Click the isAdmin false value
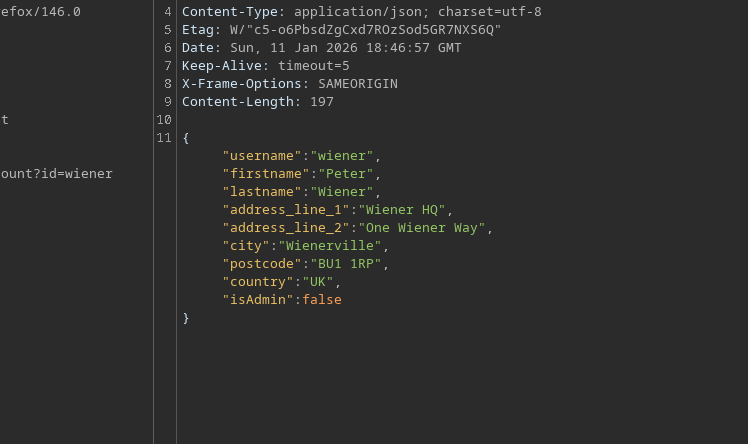Screen dimensions: 748x444 coord(322,300)
